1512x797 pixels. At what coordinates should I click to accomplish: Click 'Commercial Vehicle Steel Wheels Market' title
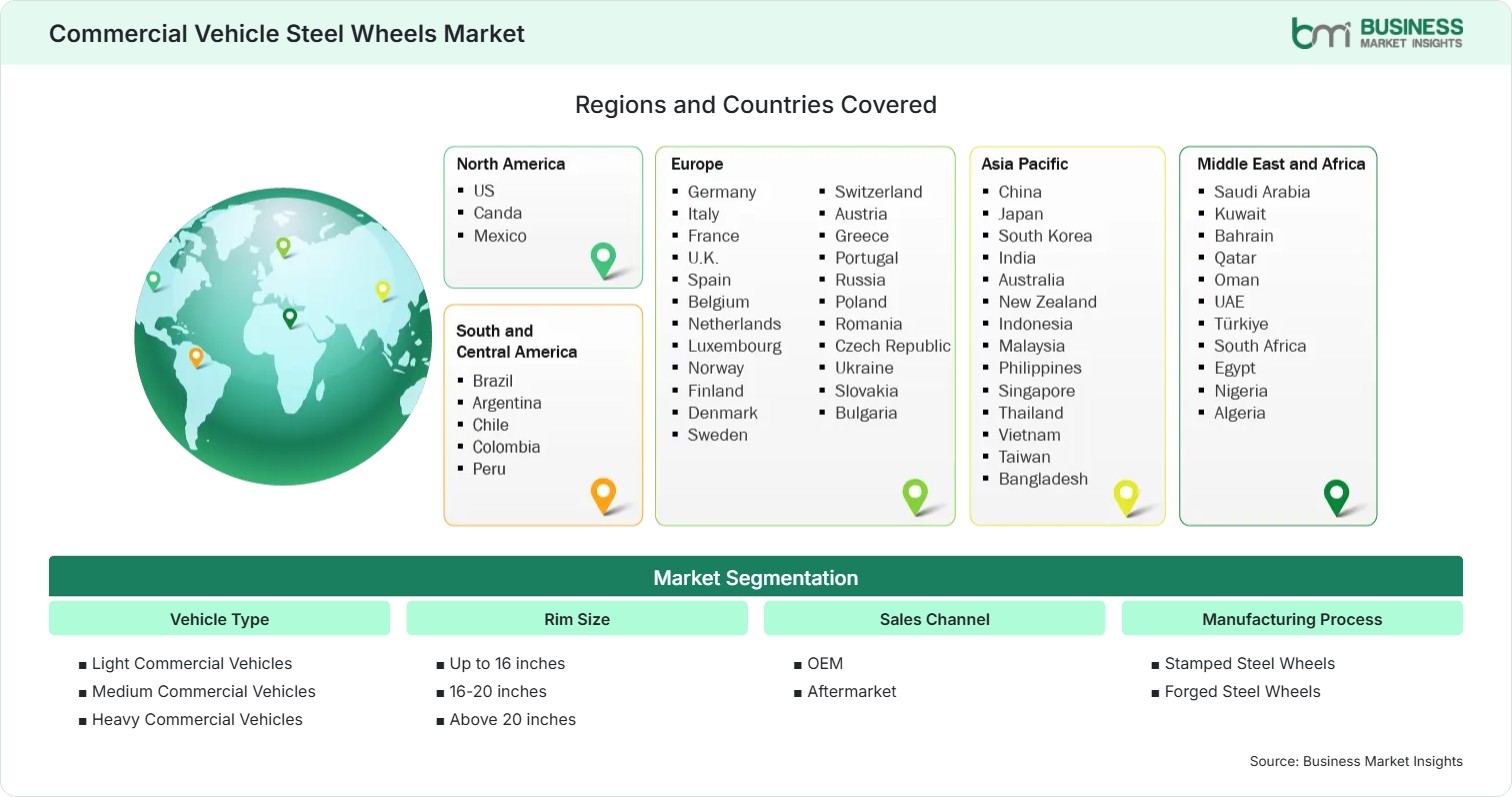(287, 33)
